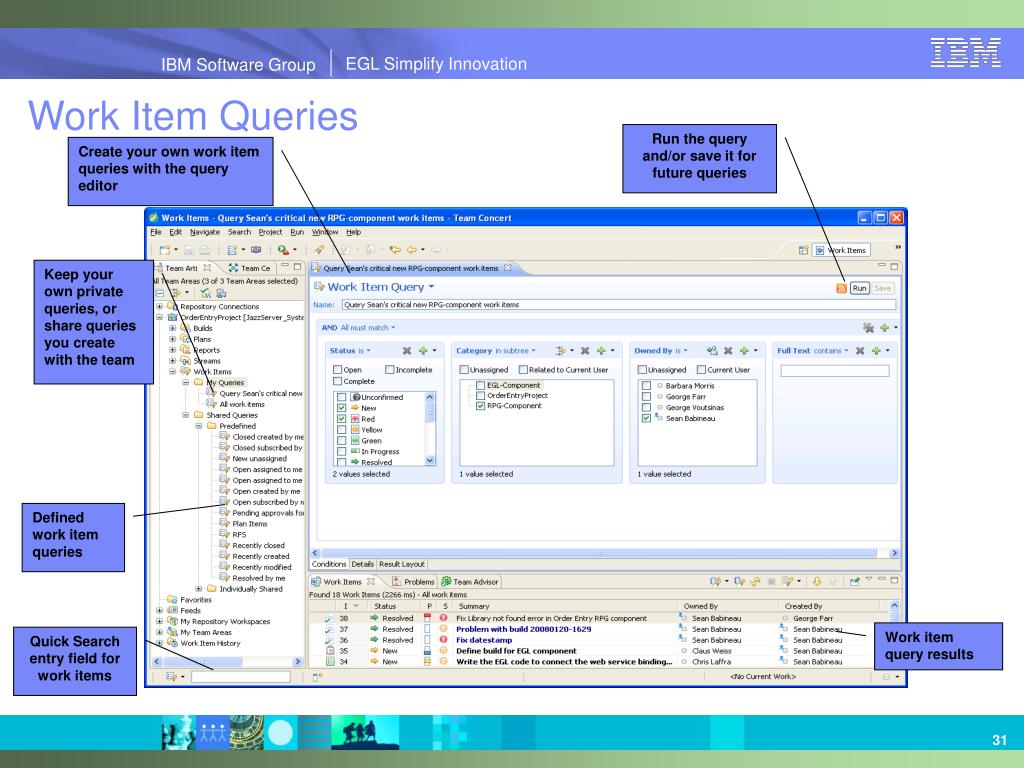The image size is (1024, 768).
Task: Collapse the OrderEntryProject tree node
Action: tap(159, 317)
